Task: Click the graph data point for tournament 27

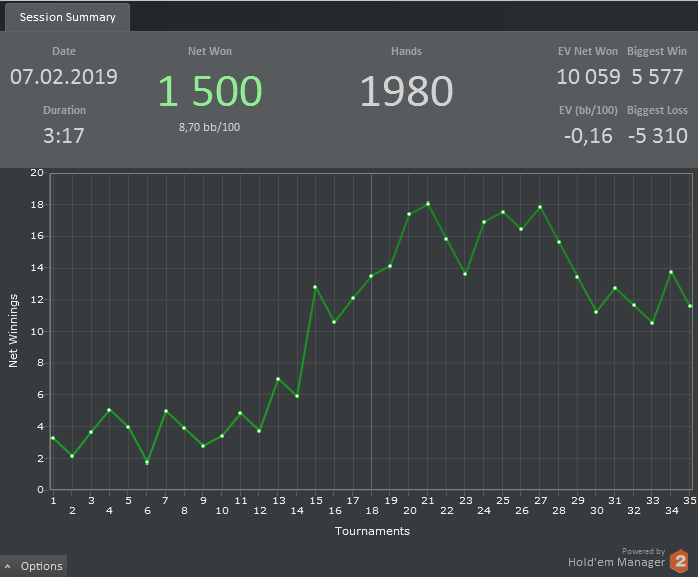Action: click(540, 207)
